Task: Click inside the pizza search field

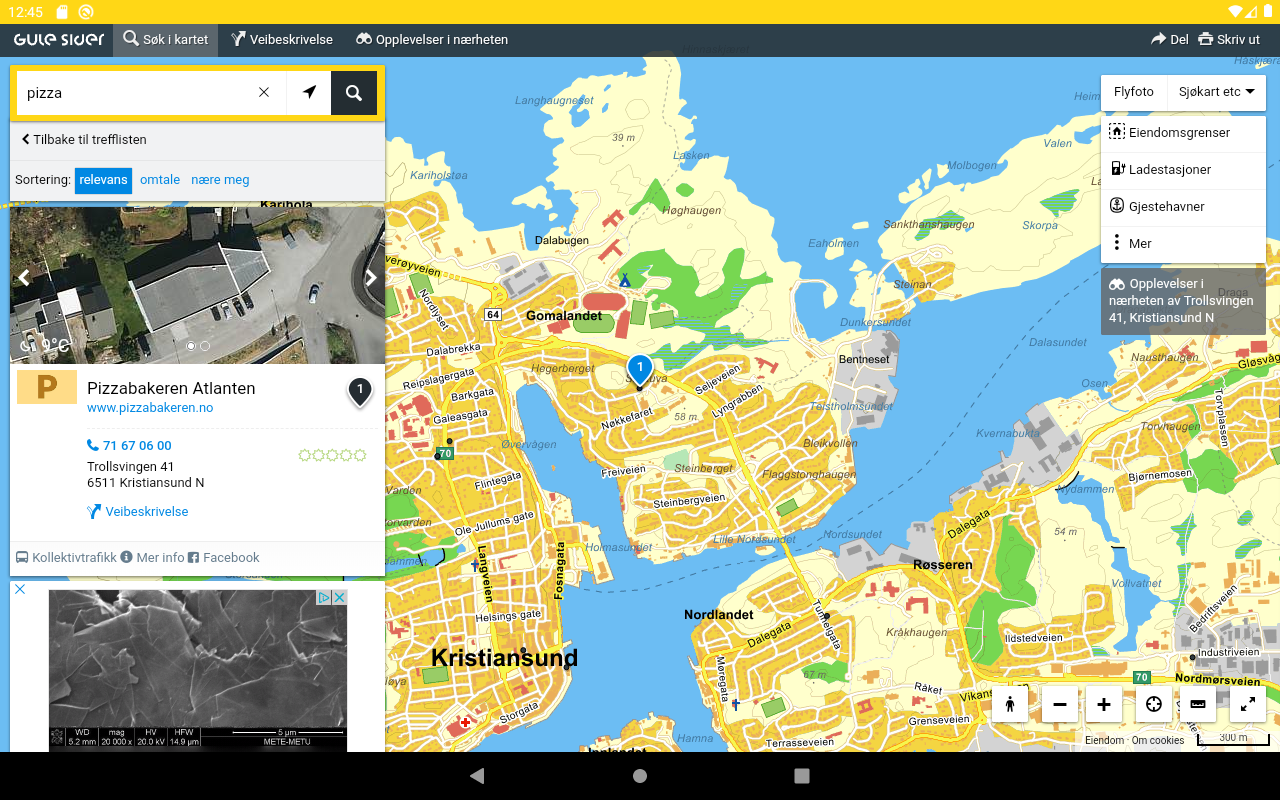Action: pyautogui.click(x=134, y=93)
